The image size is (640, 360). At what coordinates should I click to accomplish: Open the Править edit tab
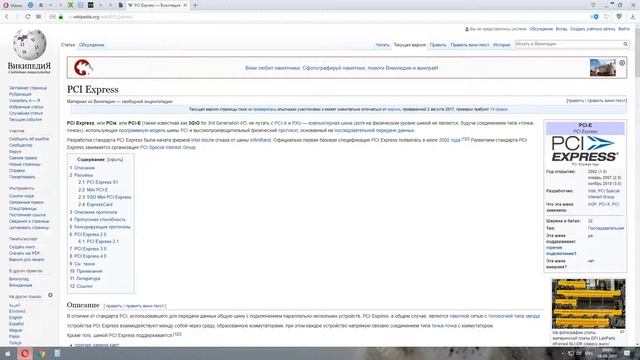pyautogui.click(x=438, y=45)
